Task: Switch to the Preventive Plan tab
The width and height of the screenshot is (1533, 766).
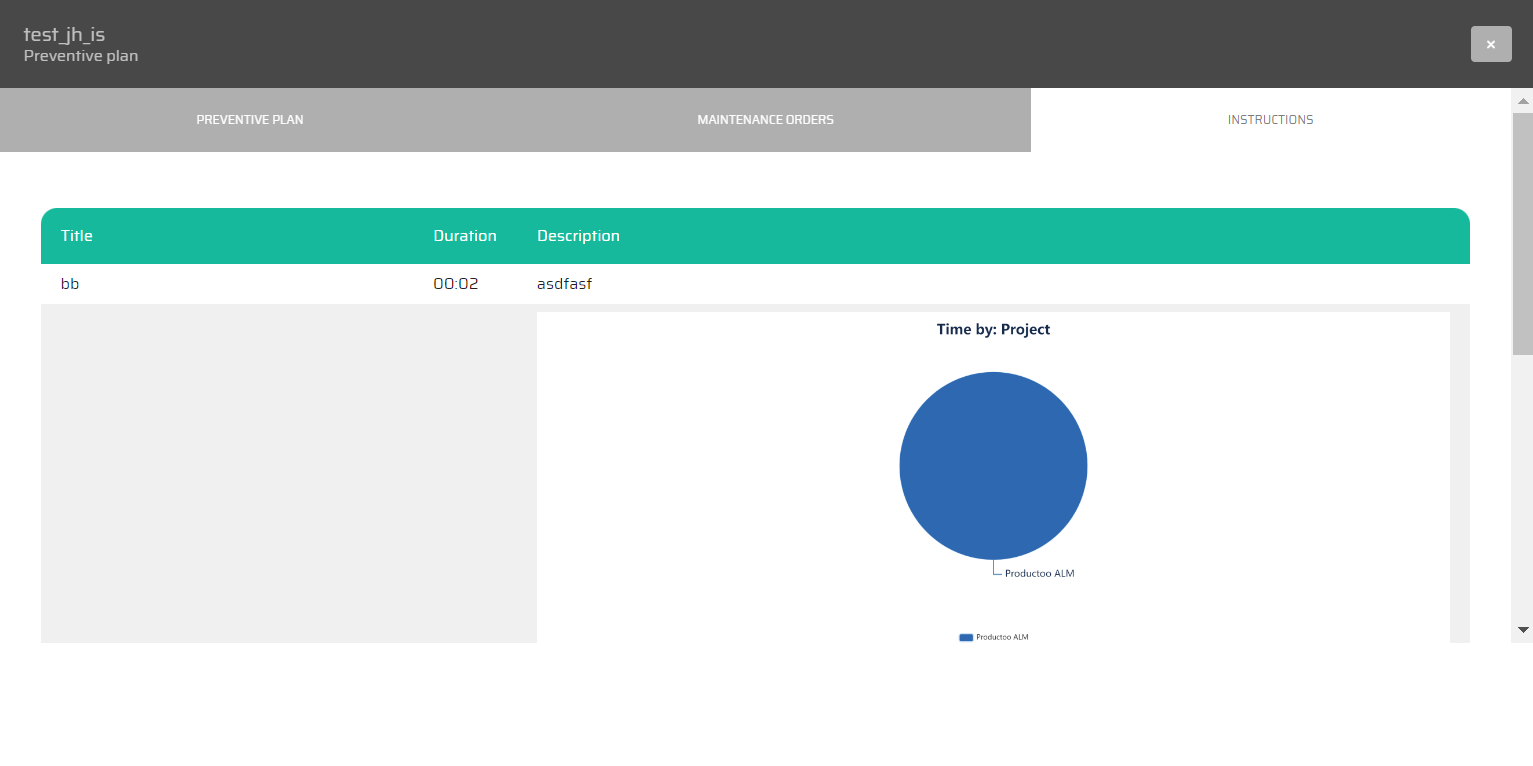Action: pos(250,120)
